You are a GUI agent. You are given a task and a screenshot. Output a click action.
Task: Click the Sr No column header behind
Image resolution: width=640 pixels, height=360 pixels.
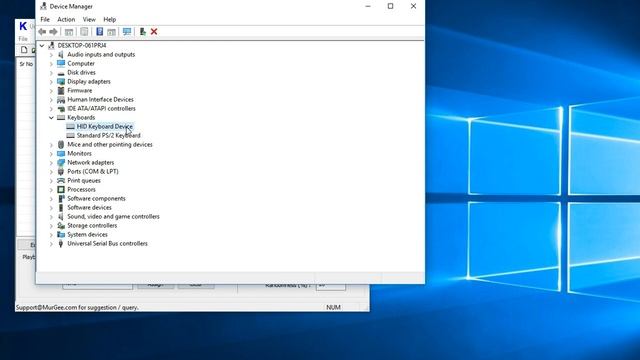point(26,64)
